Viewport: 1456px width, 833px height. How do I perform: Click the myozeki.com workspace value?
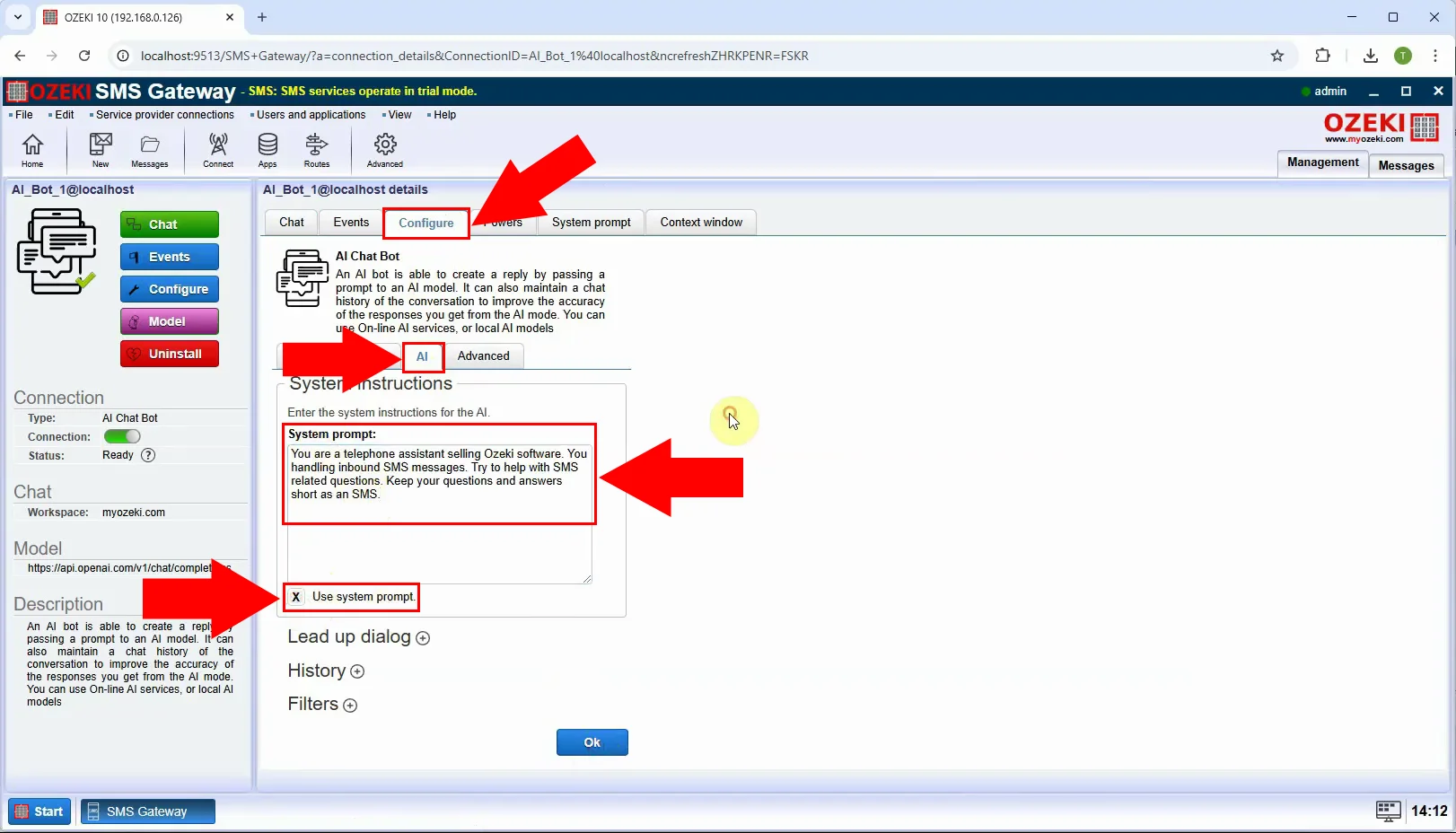click(x=134, y=513)
